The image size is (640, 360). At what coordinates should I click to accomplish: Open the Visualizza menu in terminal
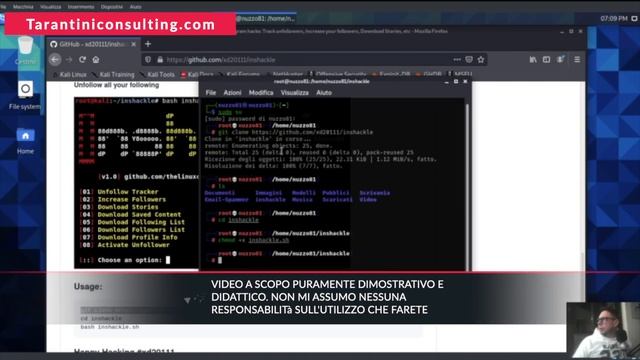click(294, 93)
